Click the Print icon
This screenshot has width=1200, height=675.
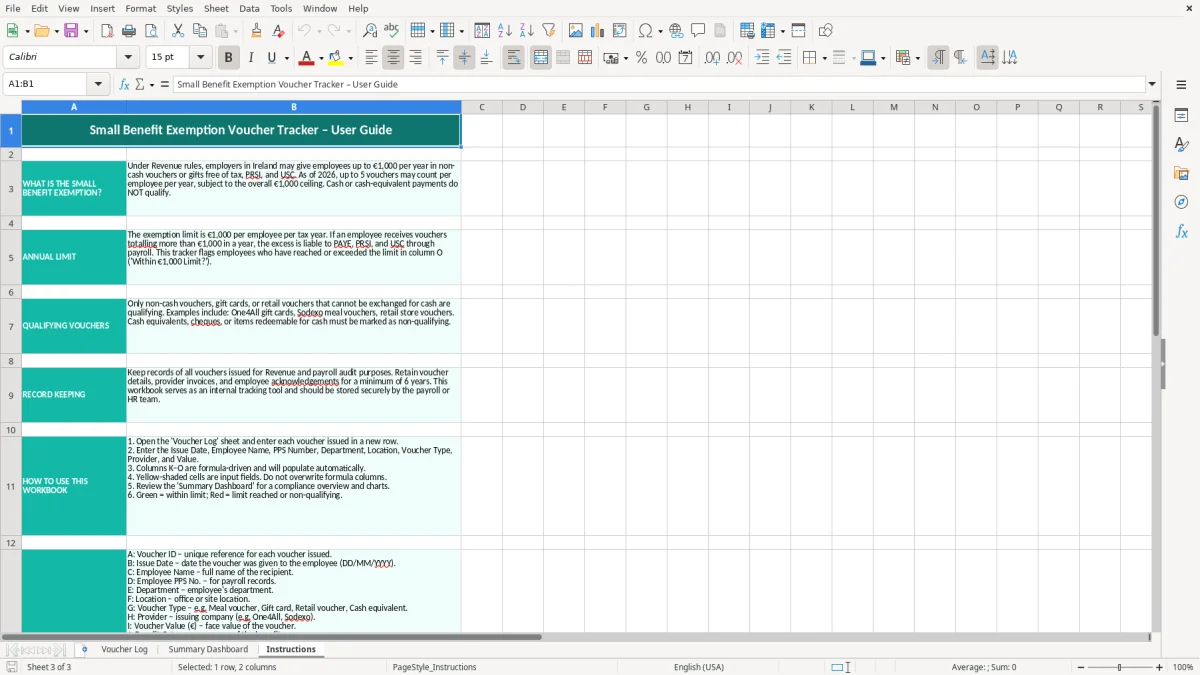(x=129, y=31)
